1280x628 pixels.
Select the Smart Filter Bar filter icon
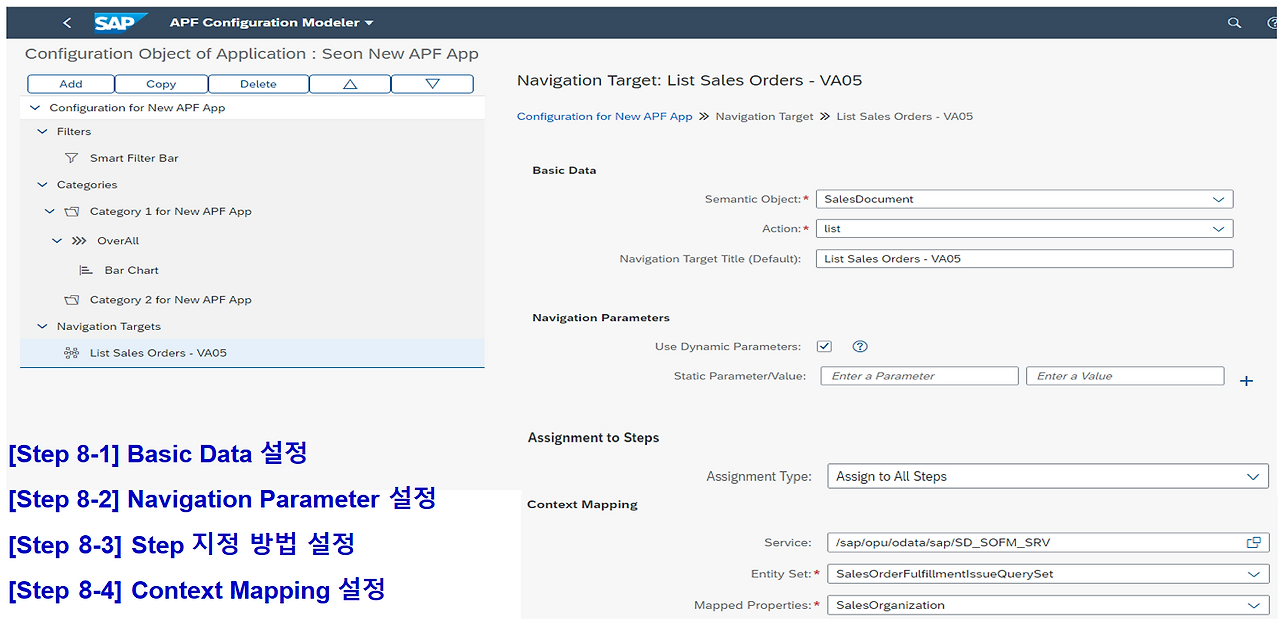tap(71, 158)
